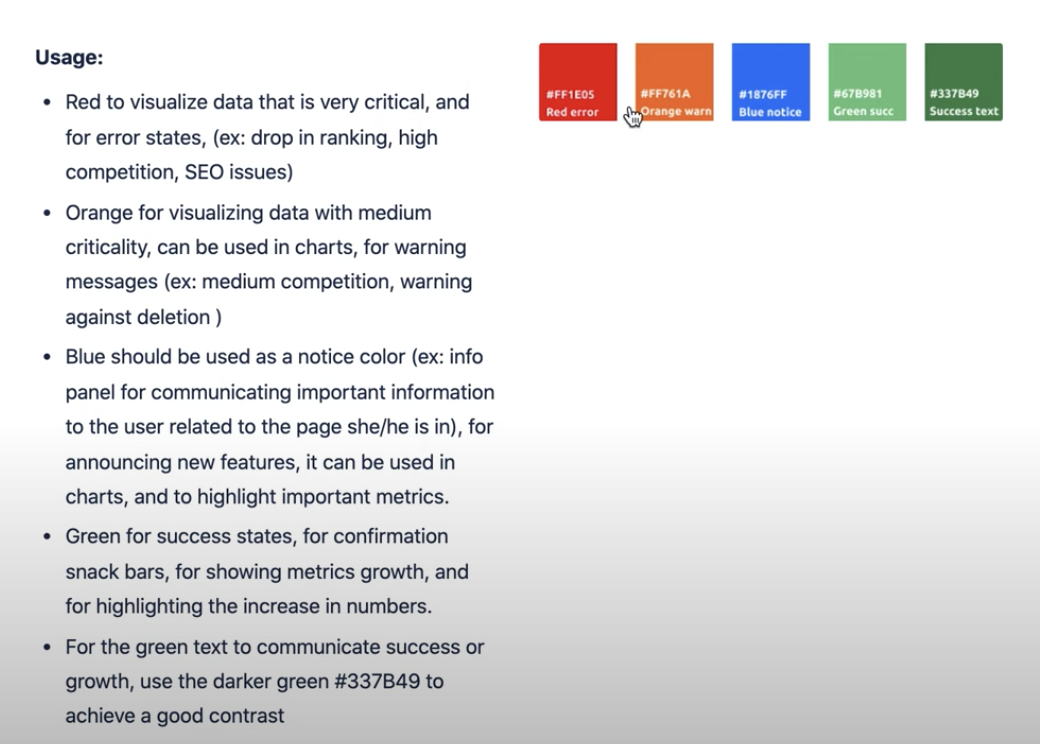
Task: Click the #FF761A hex code label
Action: 666,94
